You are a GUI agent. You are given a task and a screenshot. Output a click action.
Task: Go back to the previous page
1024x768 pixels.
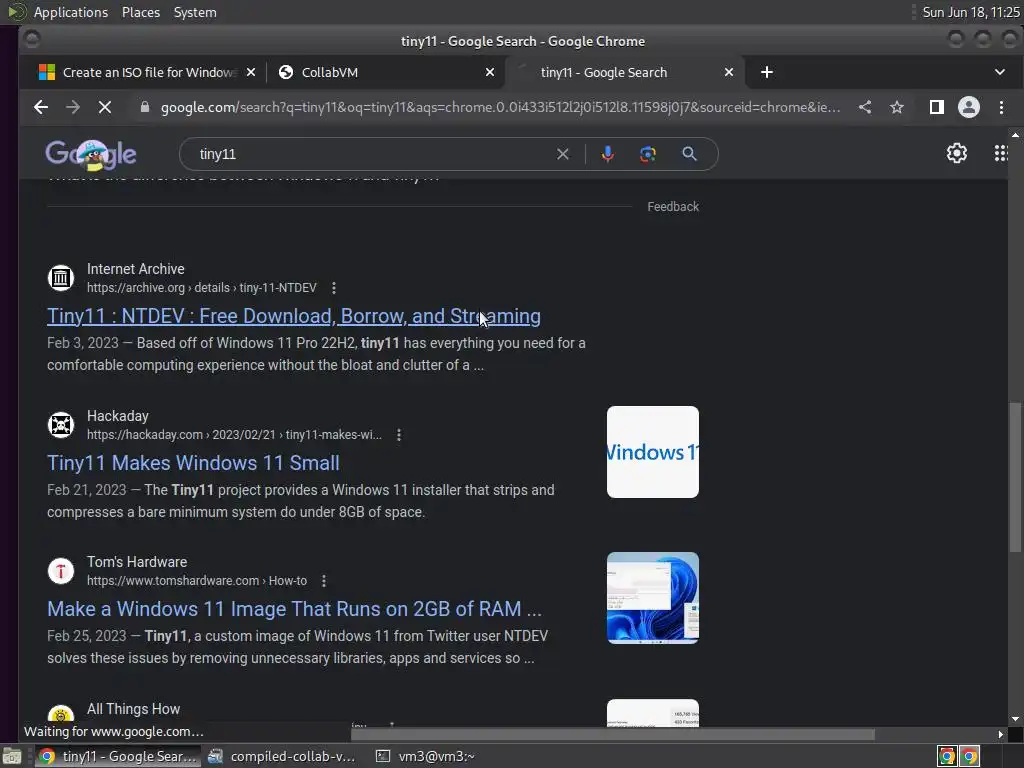pyautogui.click(x=40, y=107)
